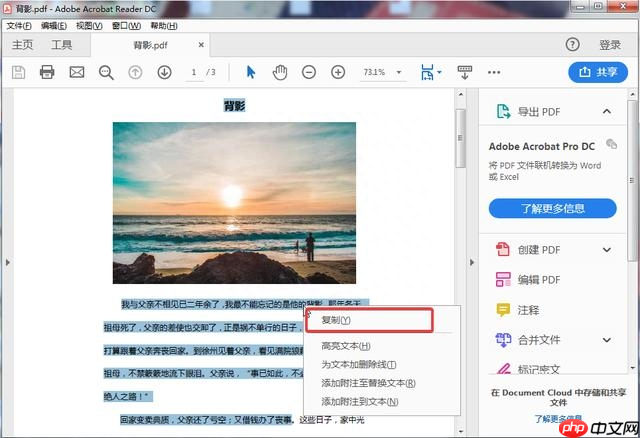640x438 pixels.
Task: Click the 标记密文 redact tool icon
Action: tap(504, 369)
